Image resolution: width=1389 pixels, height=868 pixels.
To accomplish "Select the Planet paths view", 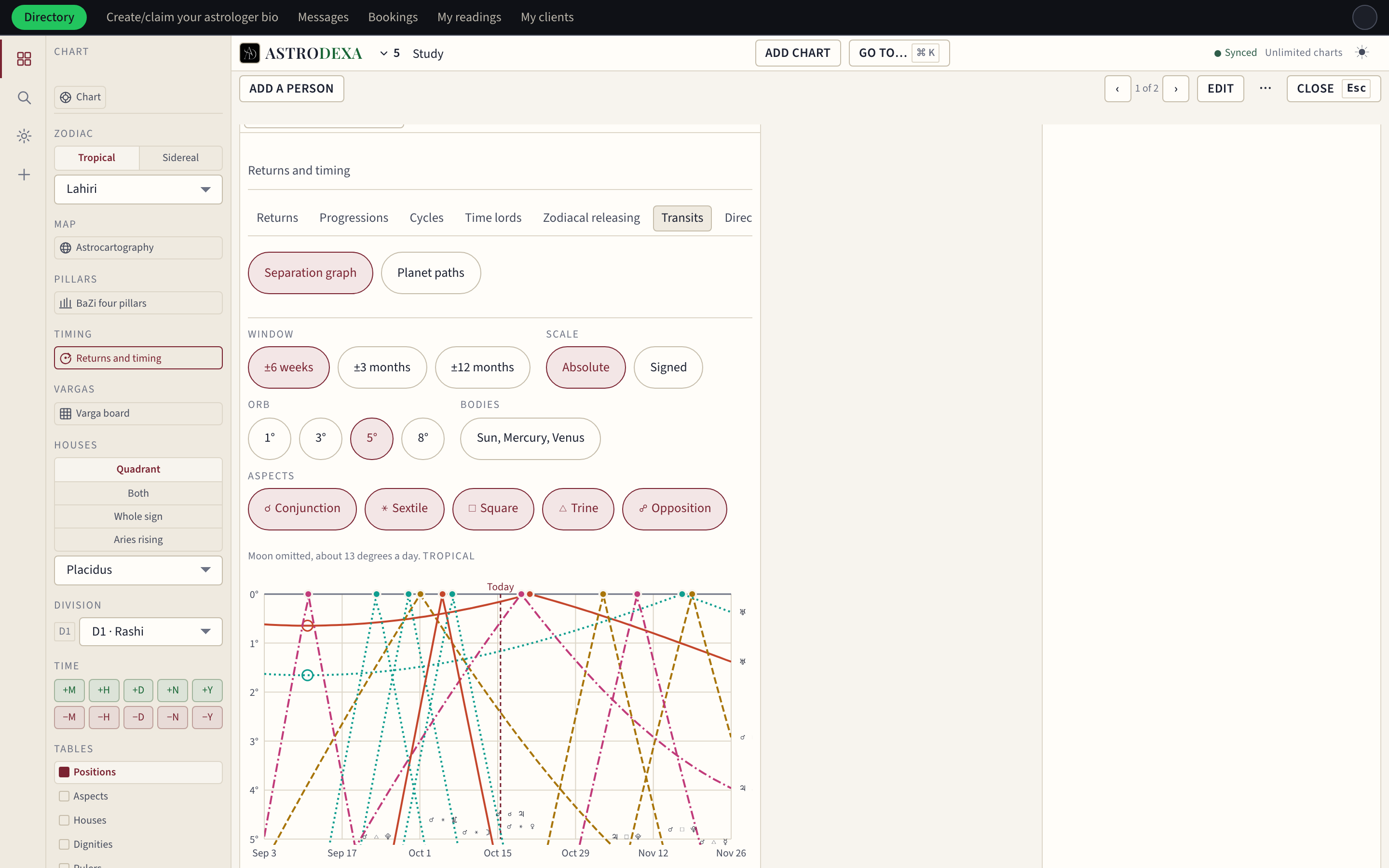I will point(431,273).
